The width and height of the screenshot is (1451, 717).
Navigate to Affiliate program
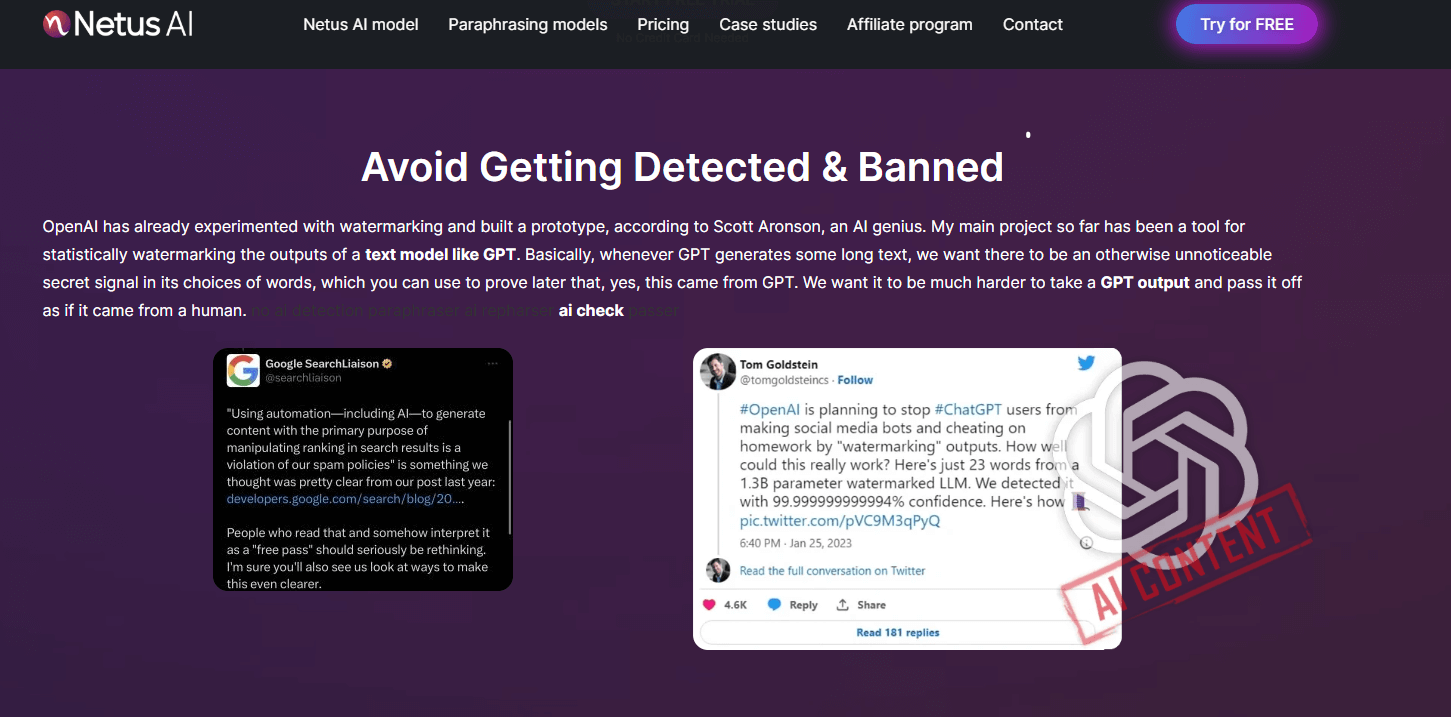tap(909, 24)
